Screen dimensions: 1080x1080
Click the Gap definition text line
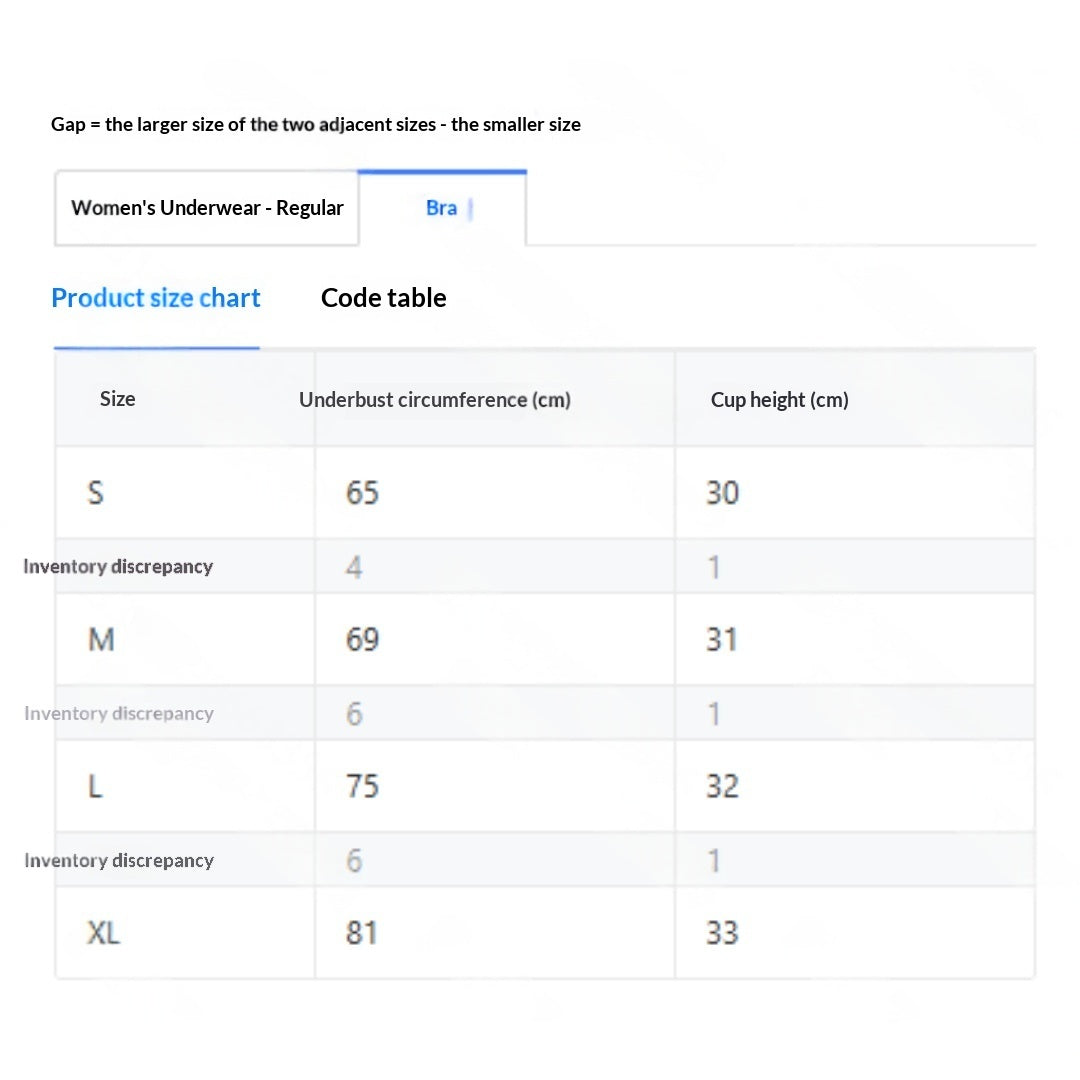point(315,125)
